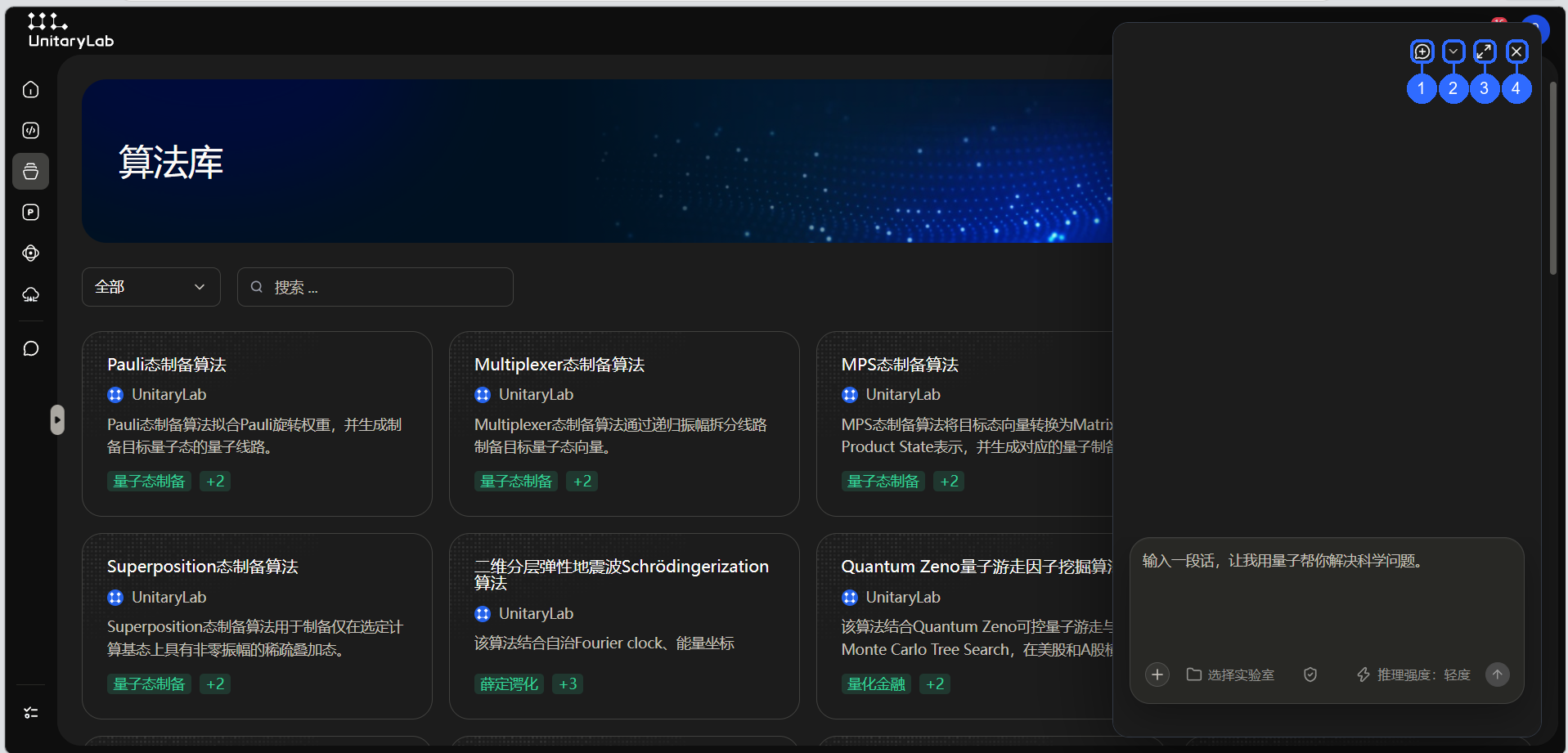Screen dimensions: 1568x753
Task: Expand +3 tags on Schrödingerization card
Action: [568, 684]
